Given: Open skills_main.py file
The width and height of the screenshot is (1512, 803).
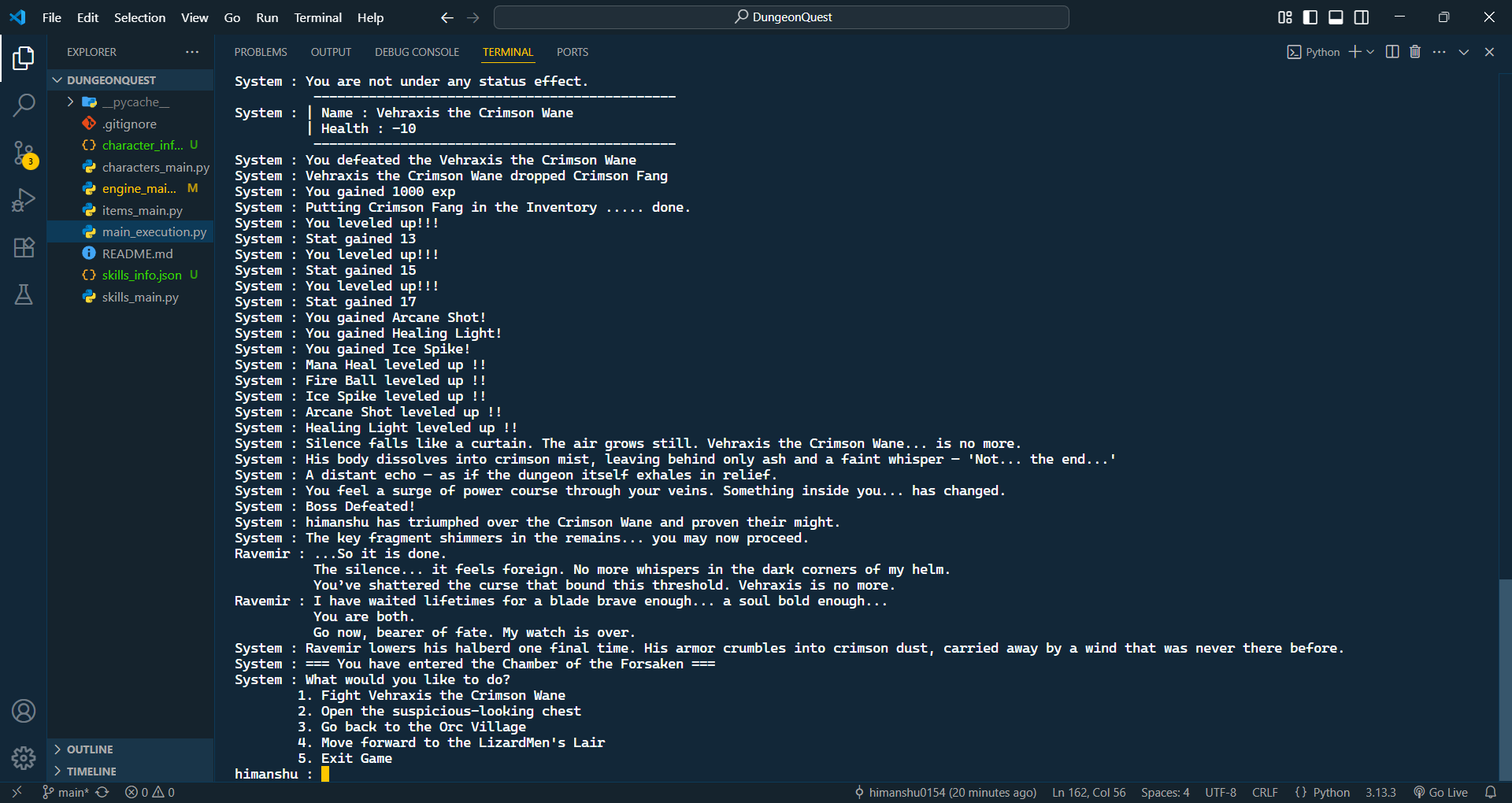Looking at the screenshot, I should [131, 297].
